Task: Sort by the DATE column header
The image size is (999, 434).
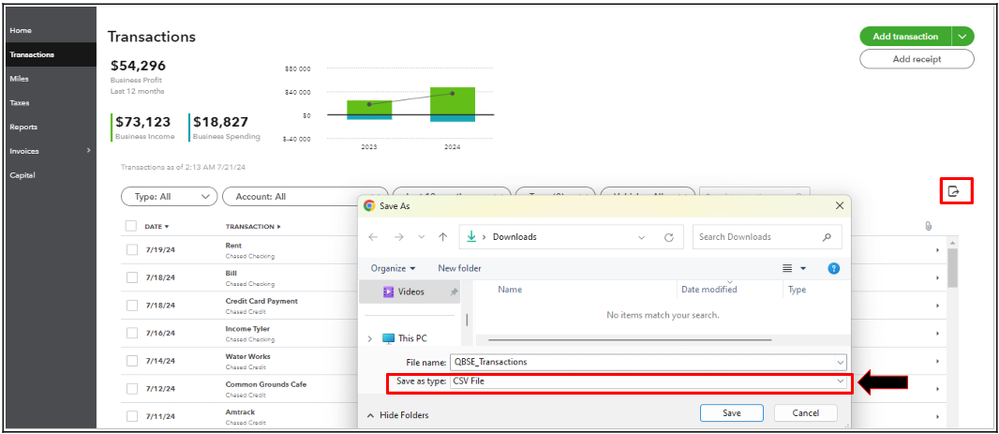Action: 157,226
